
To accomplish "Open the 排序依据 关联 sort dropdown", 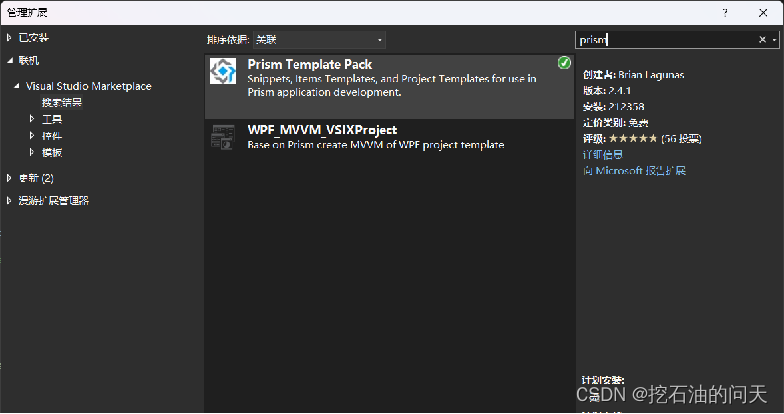I will pos(320,40).
